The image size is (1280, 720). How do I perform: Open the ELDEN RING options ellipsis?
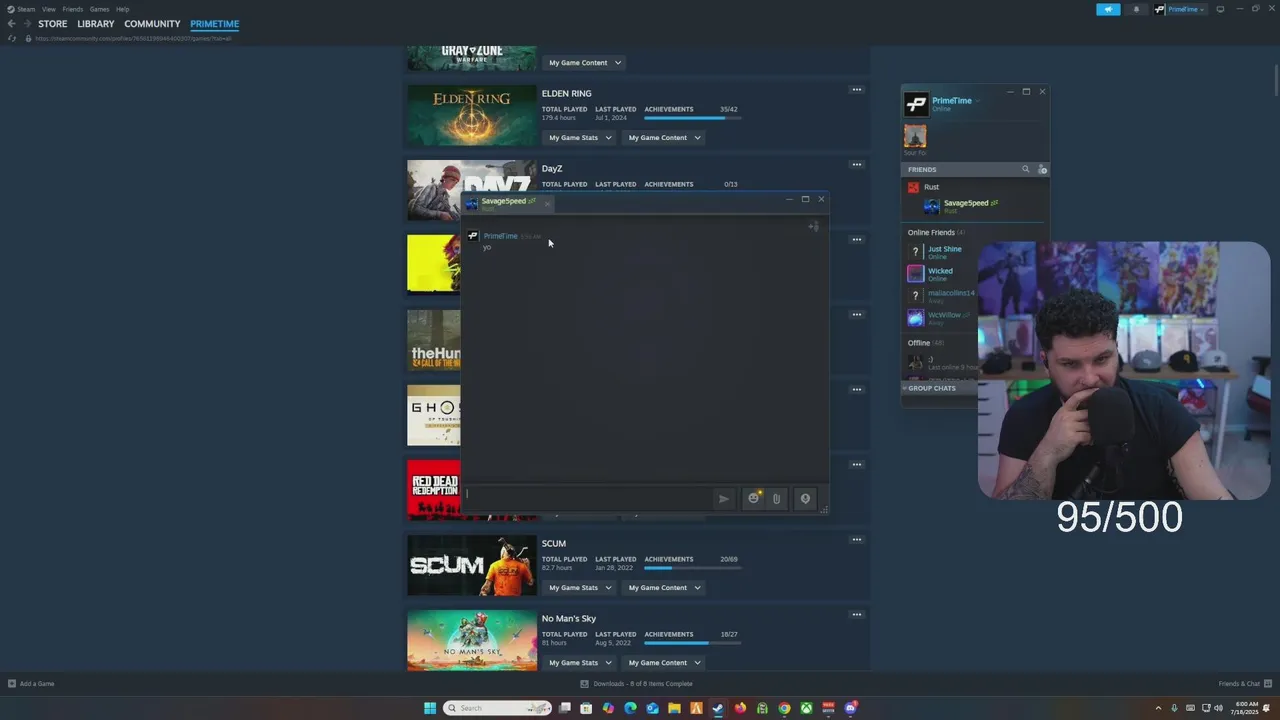point(856,90)
